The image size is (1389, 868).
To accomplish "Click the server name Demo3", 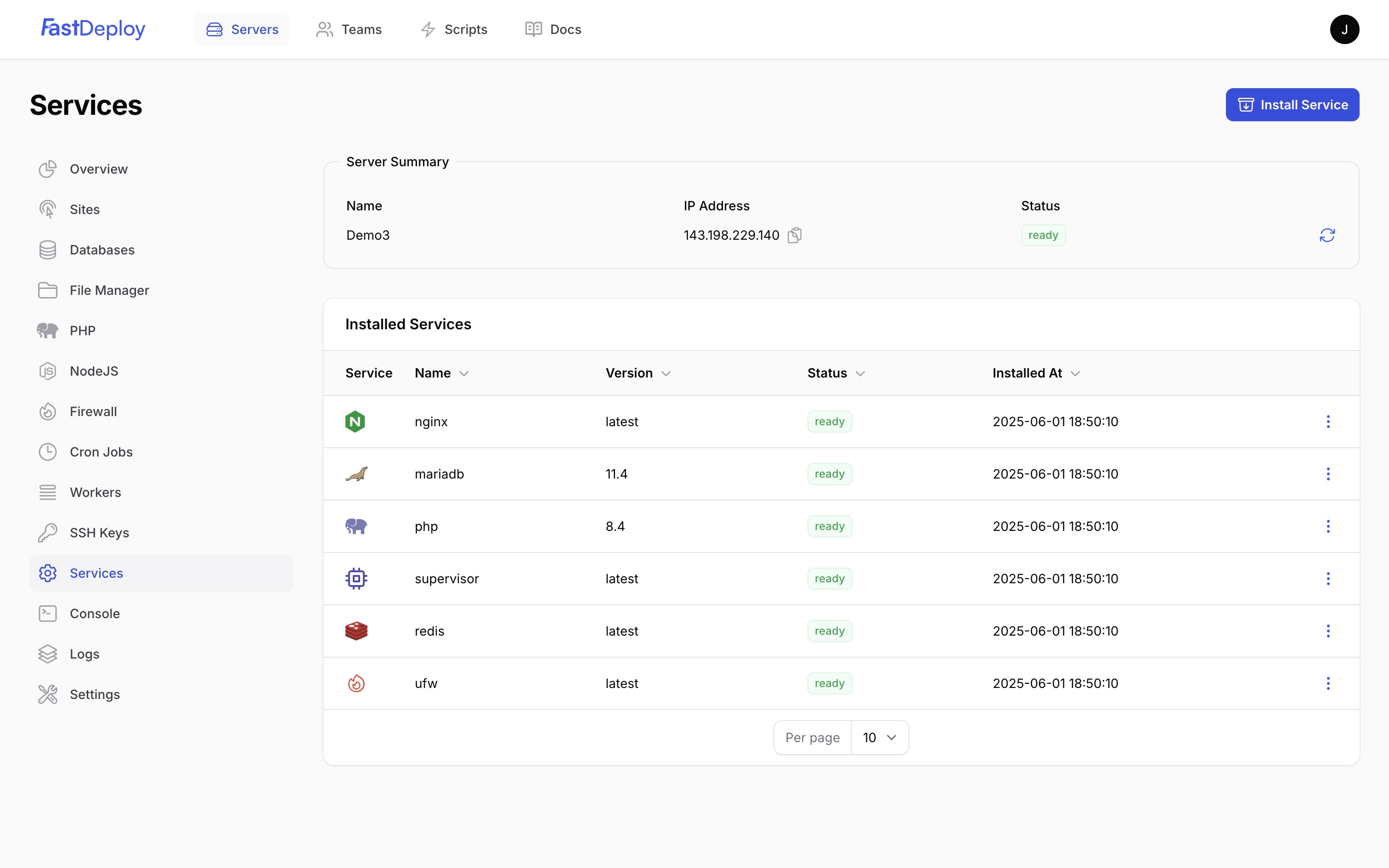I will pos(368,235).
